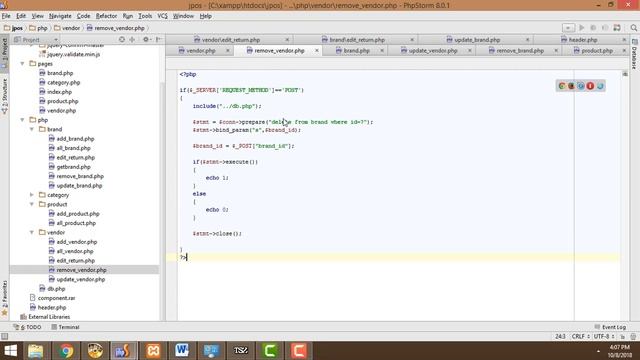Open Chrome browser preview icon in editor
The image size is (640, 360).
point(562,86)
